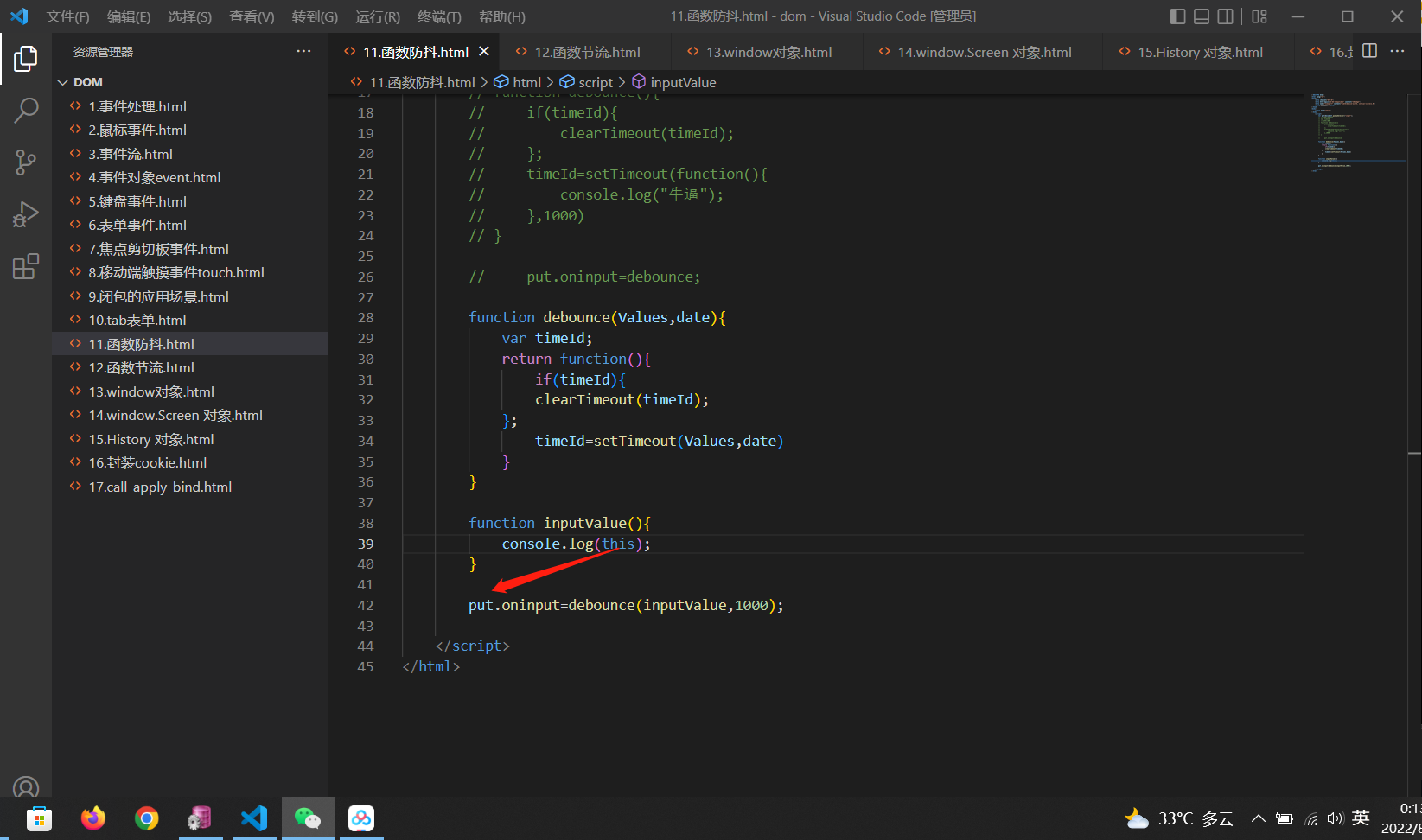Open 7.焦点剪切板事件.html in explorer
The image size is (1422, 840).
point(190,249)
